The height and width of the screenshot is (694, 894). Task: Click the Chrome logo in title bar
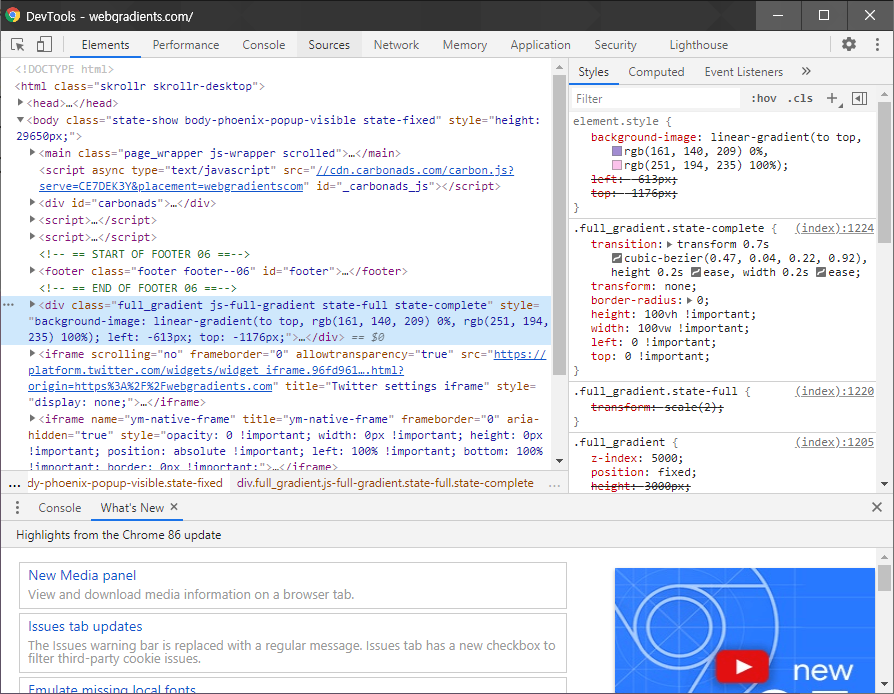13,15
